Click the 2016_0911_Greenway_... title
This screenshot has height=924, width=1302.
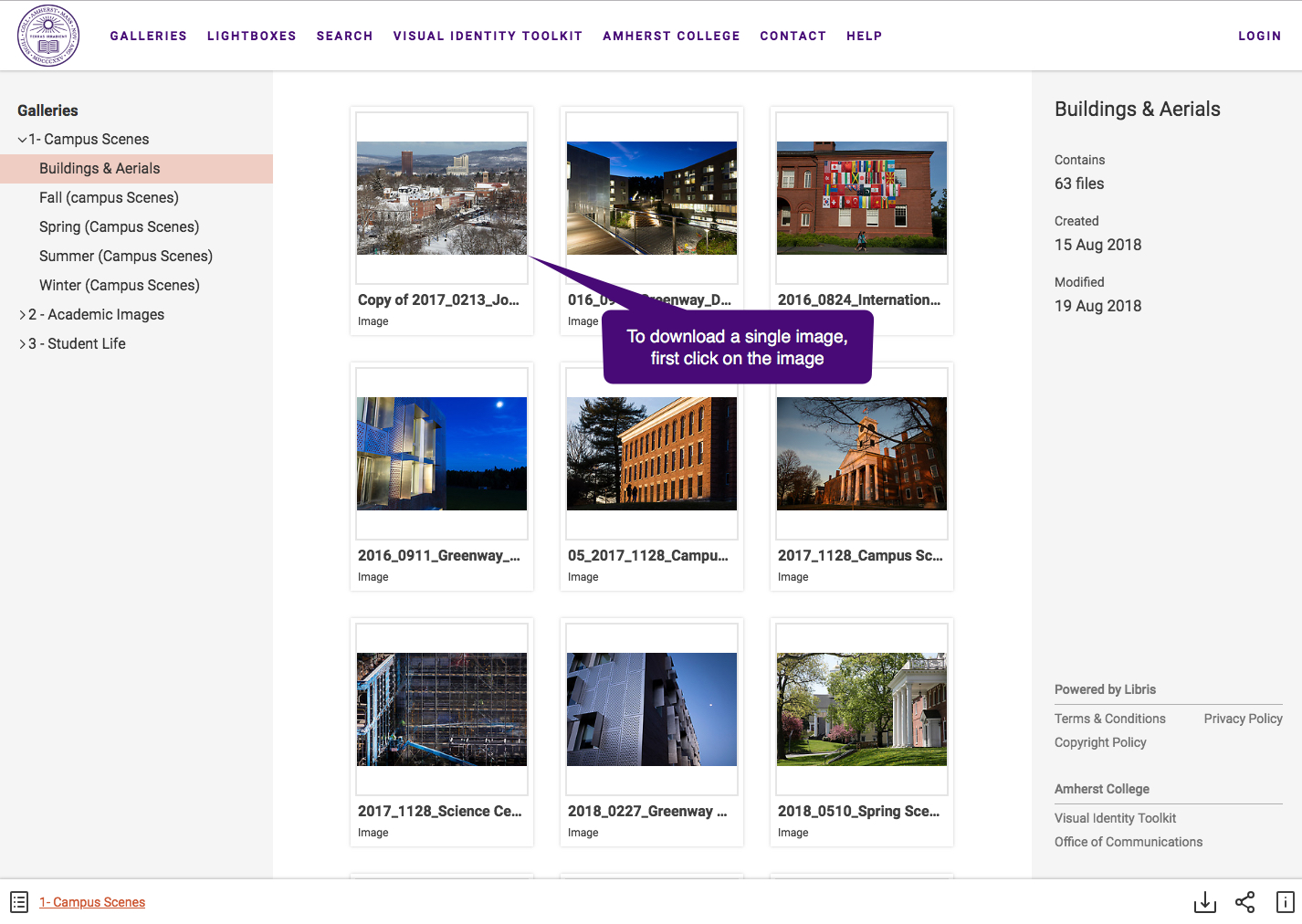click(439, 555)
